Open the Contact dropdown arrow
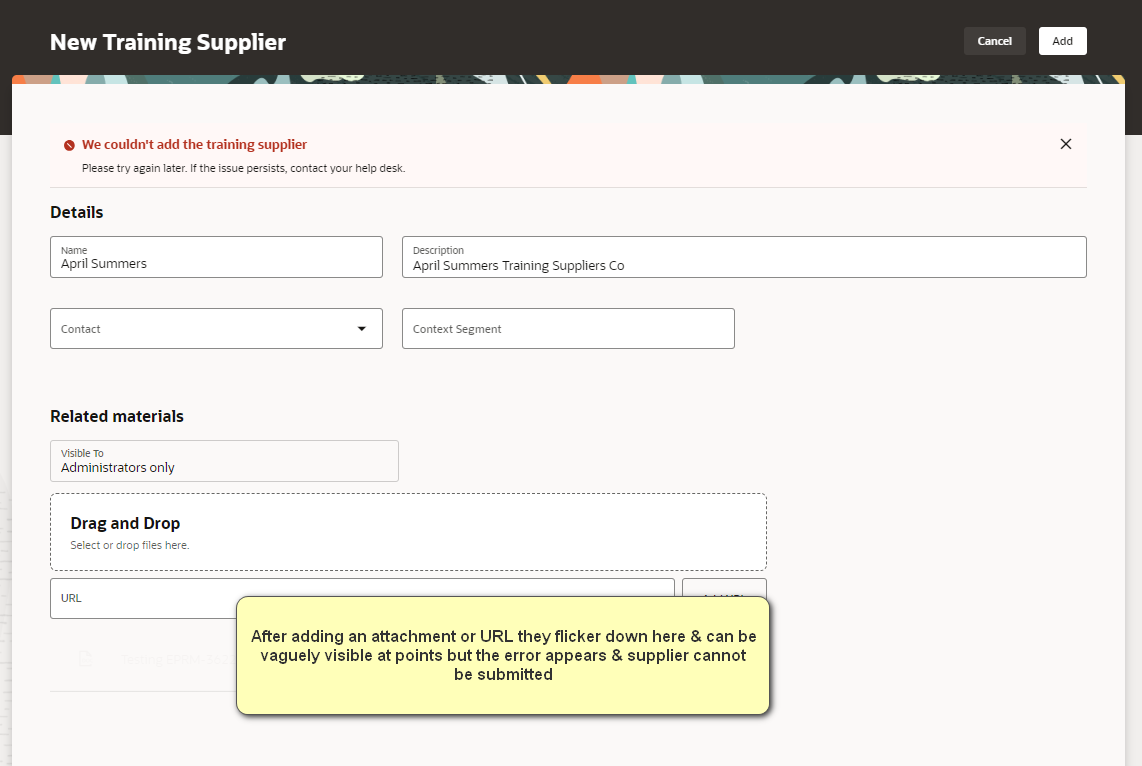This screenshot has height=766, width=1142. tap(361, 328)
